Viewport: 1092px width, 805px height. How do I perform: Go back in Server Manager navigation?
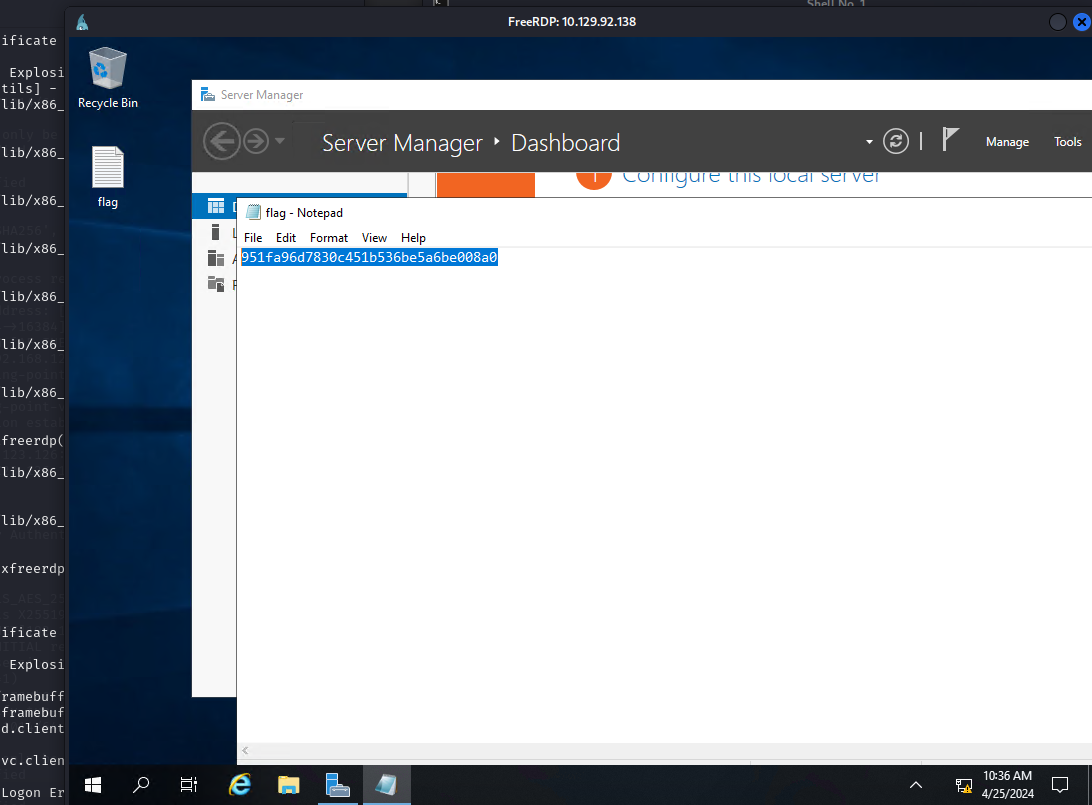(x=221, y=141)
